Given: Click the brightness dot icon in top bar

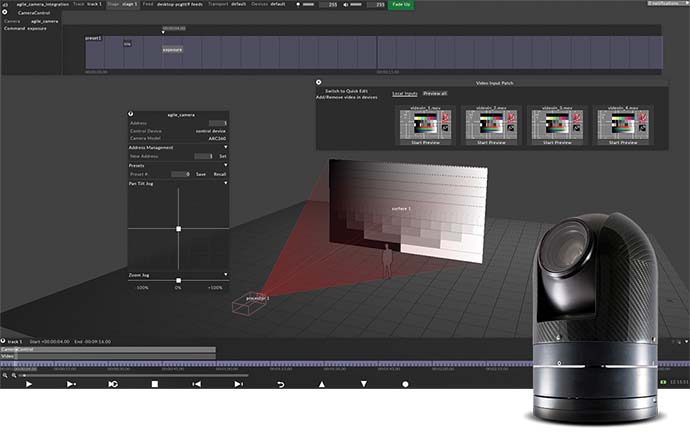Looking at the screenshot, I should pyautogui.click(x=298, y=4).
